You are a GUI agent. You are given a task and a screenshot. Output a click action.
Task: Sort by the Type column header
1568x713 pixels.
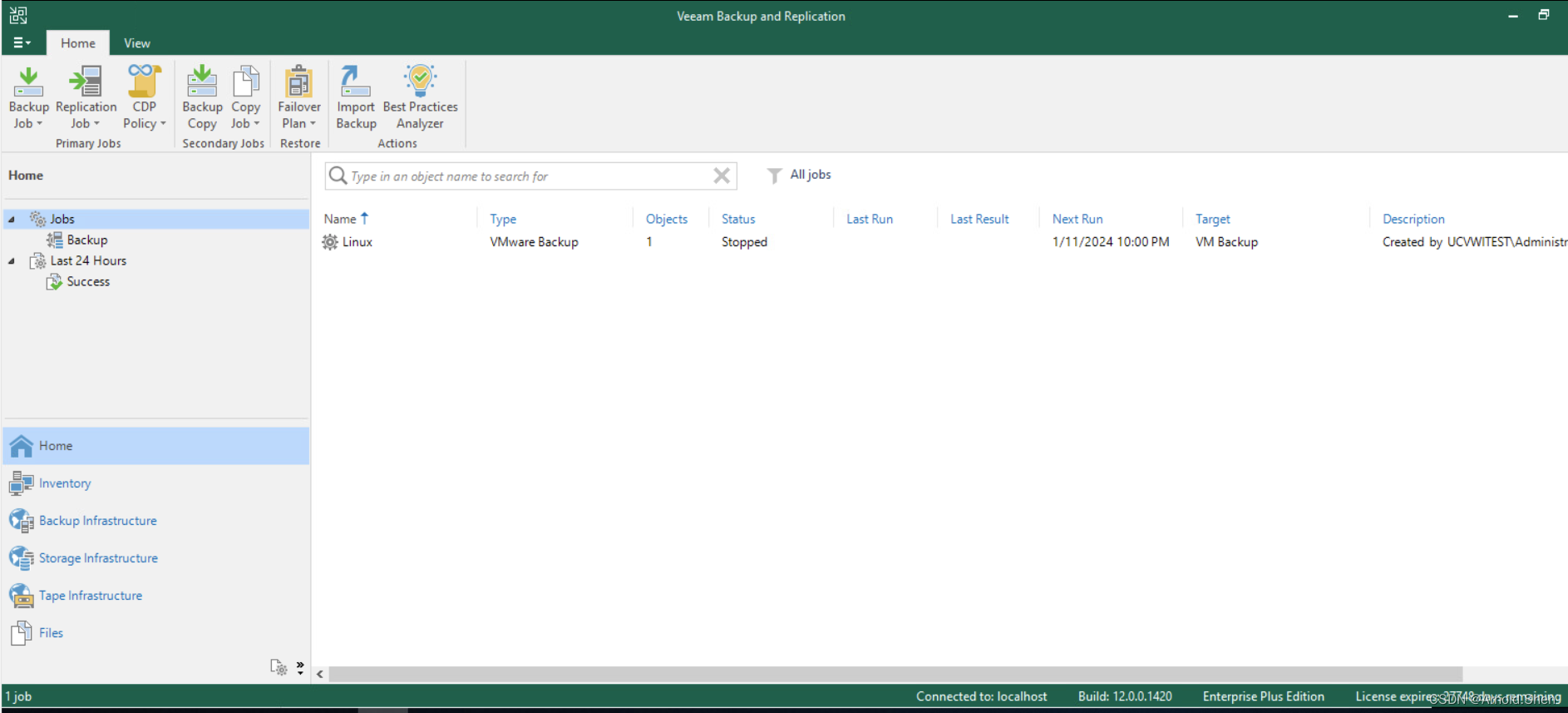[x=503, y=219]
